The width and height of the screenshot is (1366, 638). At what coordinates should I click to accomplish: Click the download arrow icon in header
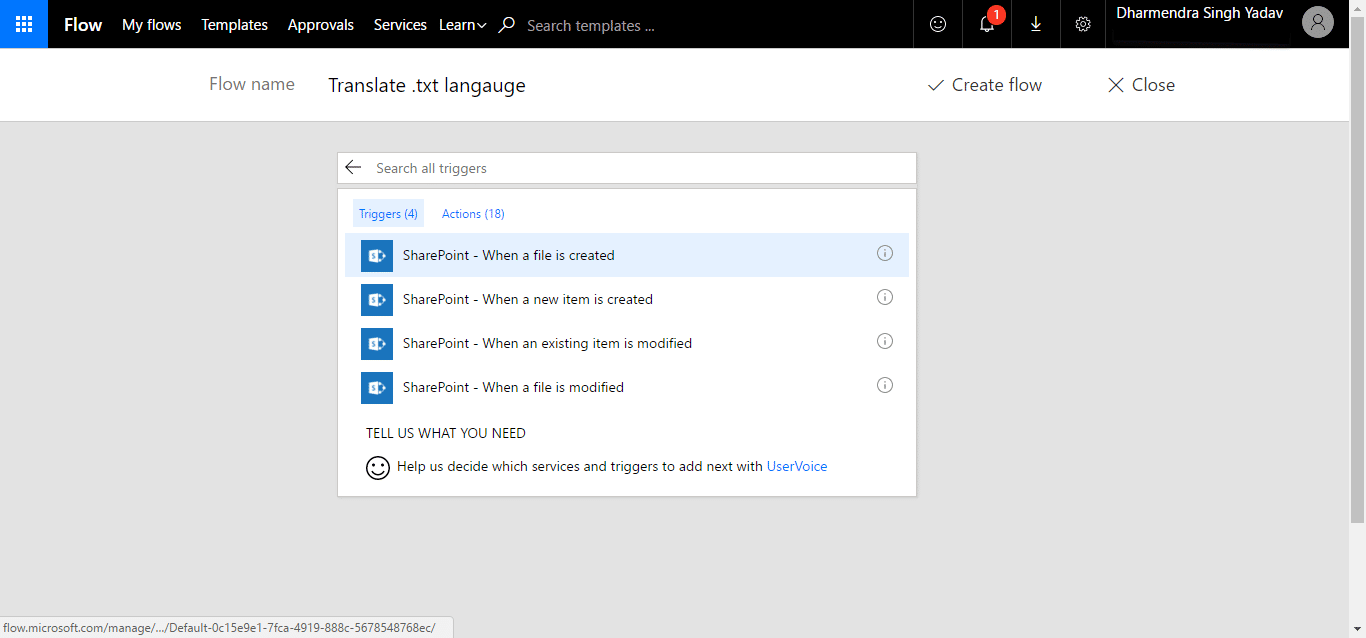[x=1036, y=24]
